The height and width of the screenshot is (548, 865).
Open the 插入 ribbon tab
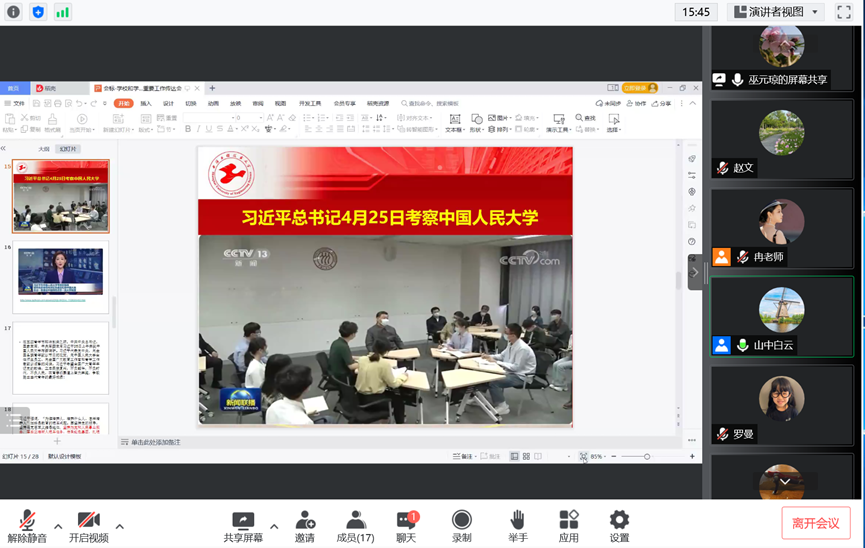coord(146,103)
